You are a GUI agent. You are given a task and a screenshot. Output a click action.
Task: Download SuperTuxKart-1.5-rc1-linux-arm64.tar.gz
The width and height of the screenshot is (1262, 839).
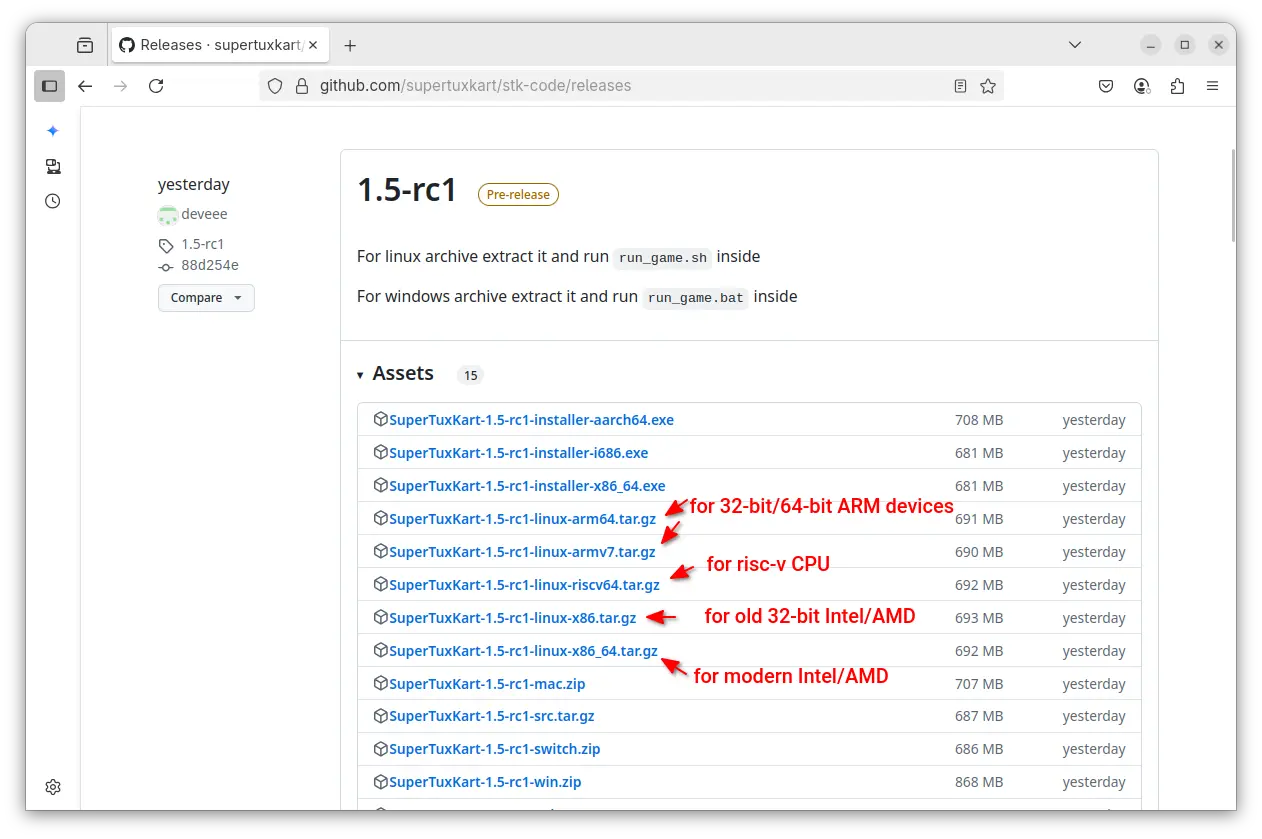coord(522,519)
